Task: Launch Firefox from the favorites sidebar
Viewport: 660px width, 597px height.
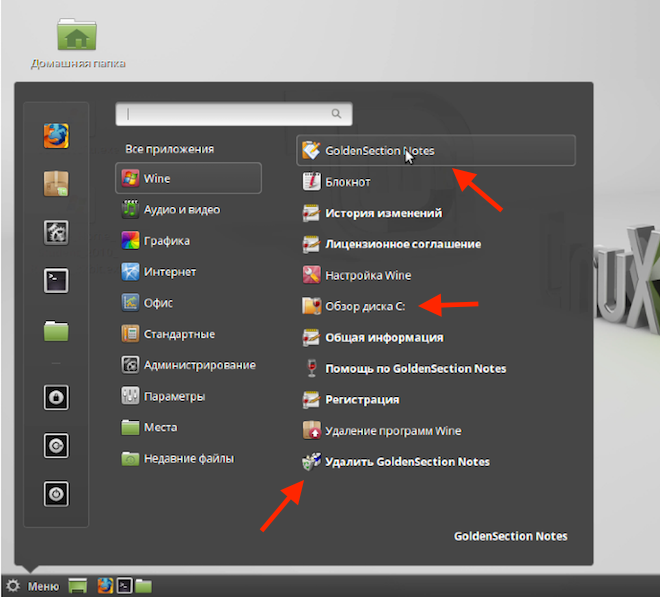Action: click(56, 136)
